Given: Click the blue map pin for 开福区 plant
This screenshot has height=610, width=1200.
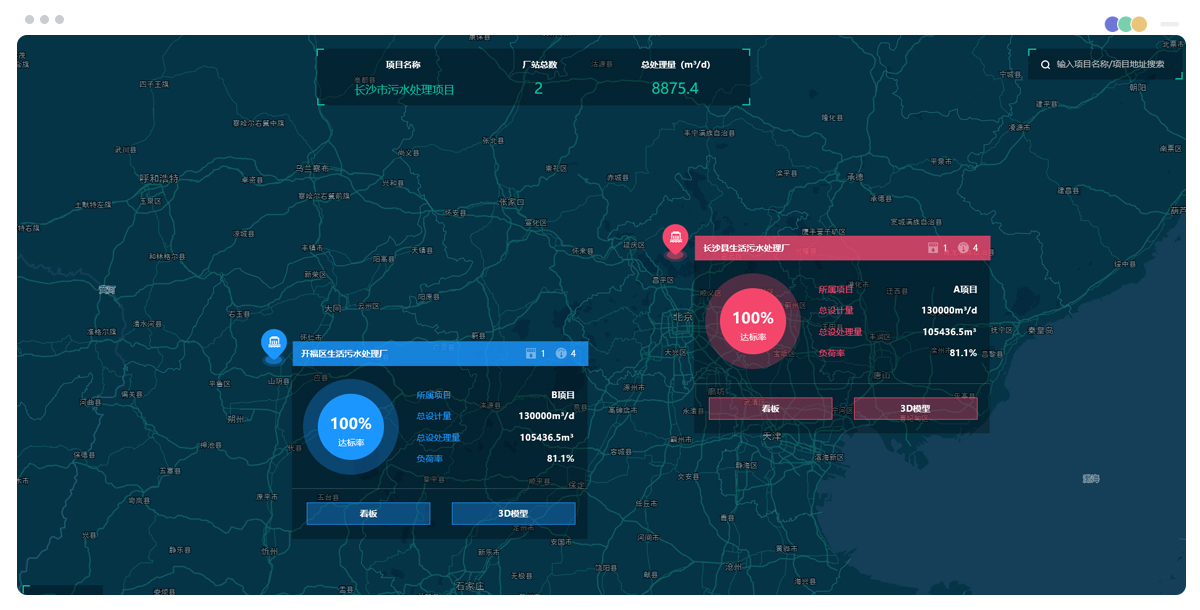Looking at the screenshot, I should tap(273, 343).
